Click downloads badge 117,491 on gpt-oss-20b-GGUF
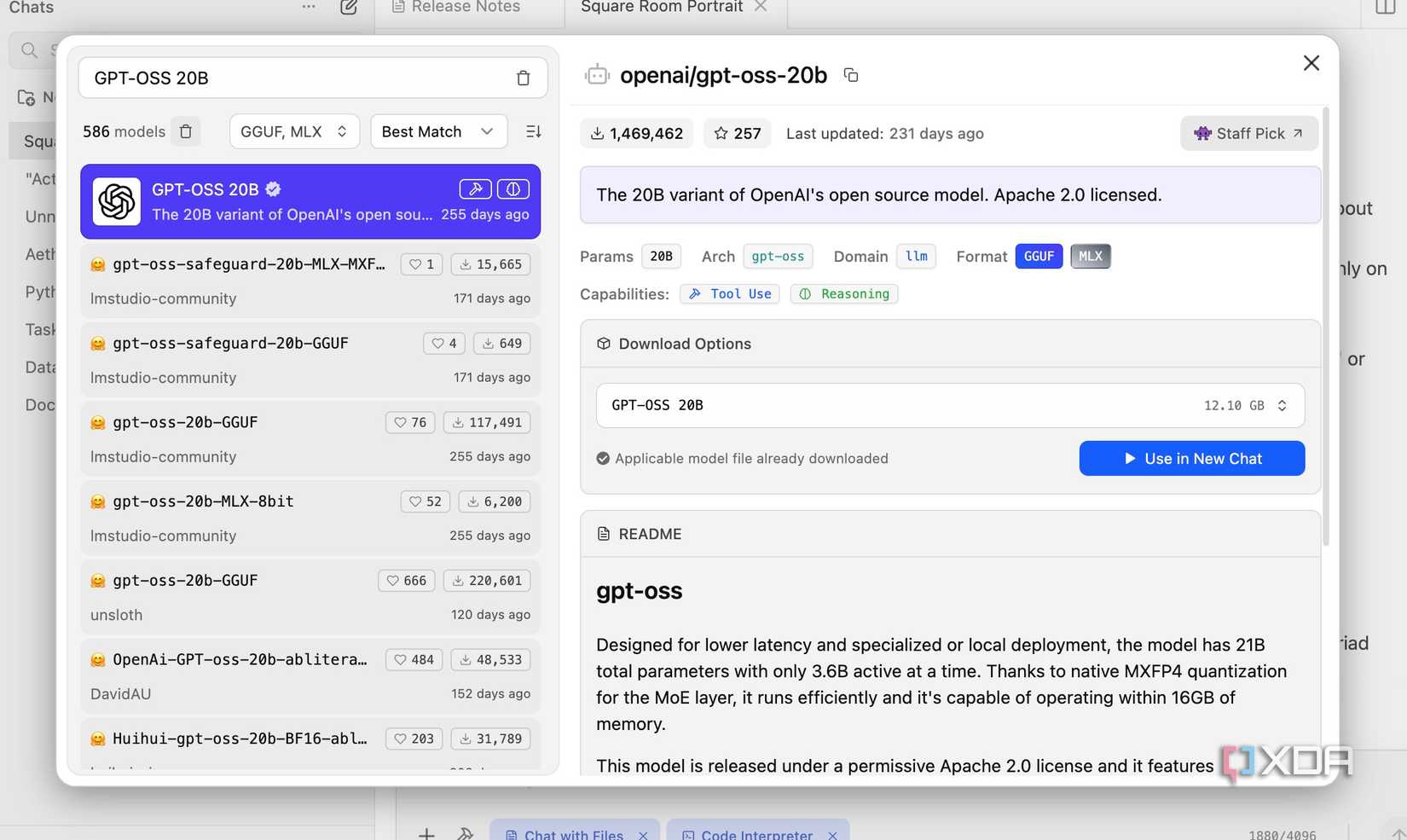The image size is (1407, 840). [487, 422]
